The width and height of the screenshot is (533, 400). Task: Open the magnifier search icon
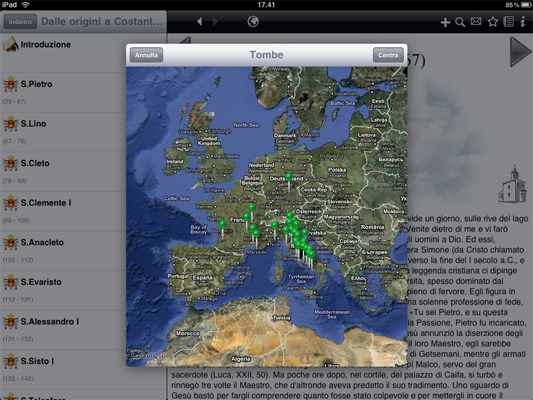coord(460,22)
